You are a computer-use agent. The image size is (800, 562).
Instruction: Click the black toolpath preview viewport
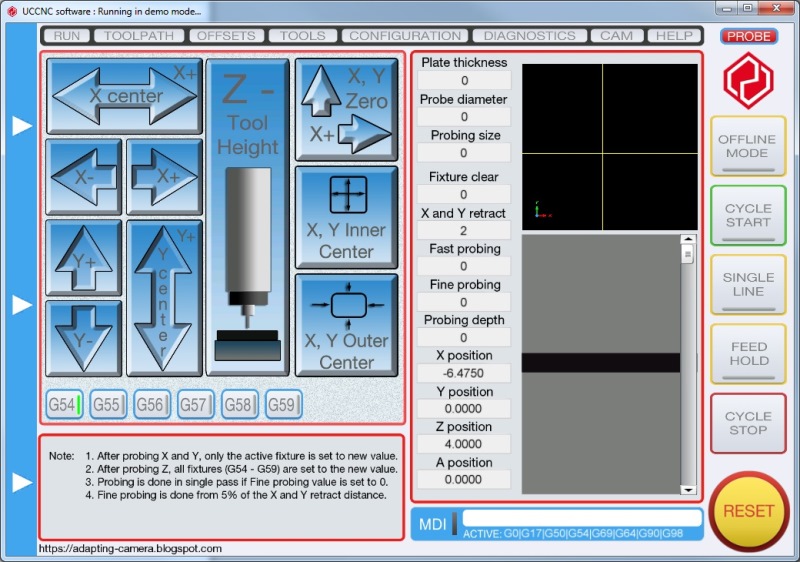[610, 146]
